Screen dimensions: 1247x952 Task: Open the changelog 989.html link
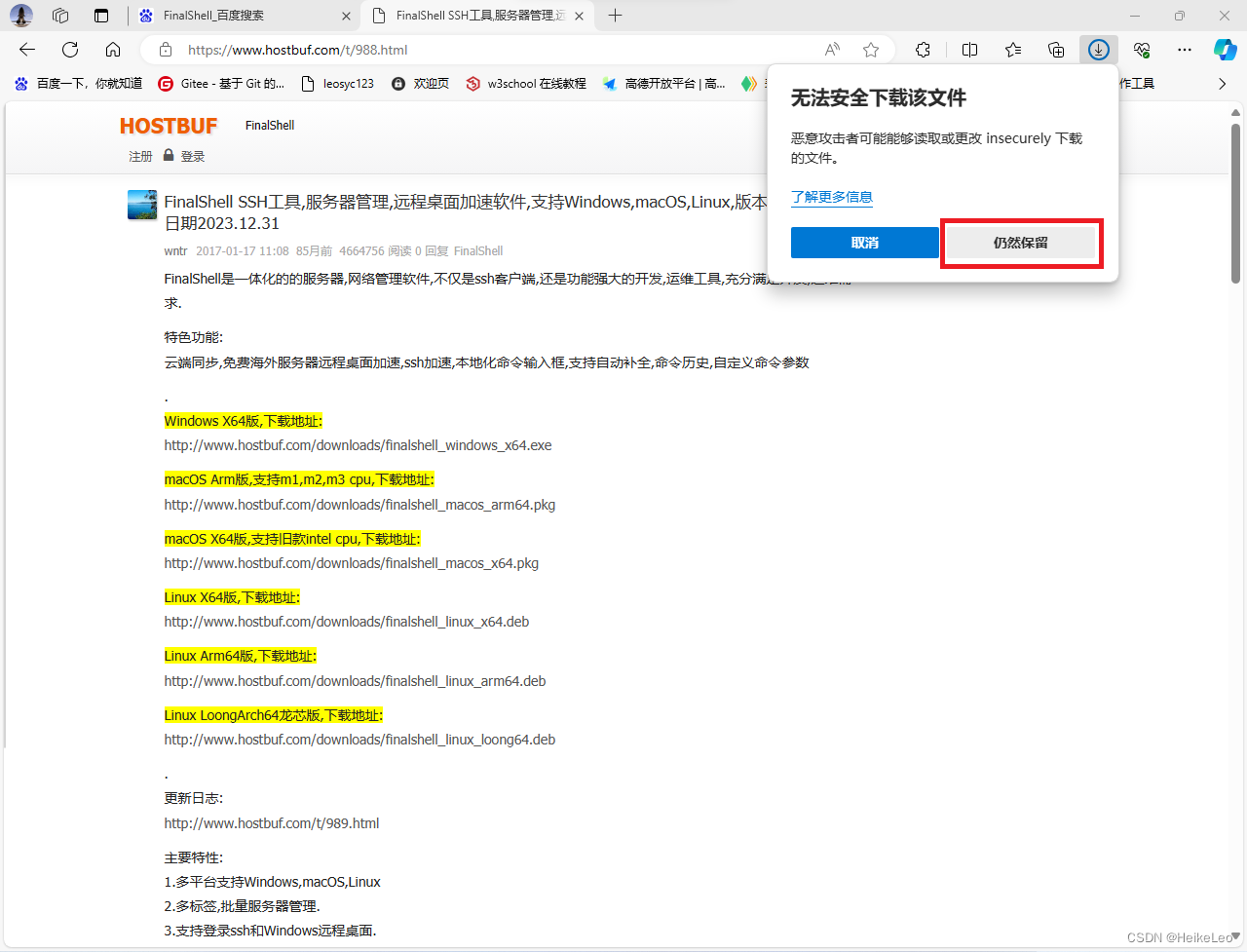(x=272, y=823)
